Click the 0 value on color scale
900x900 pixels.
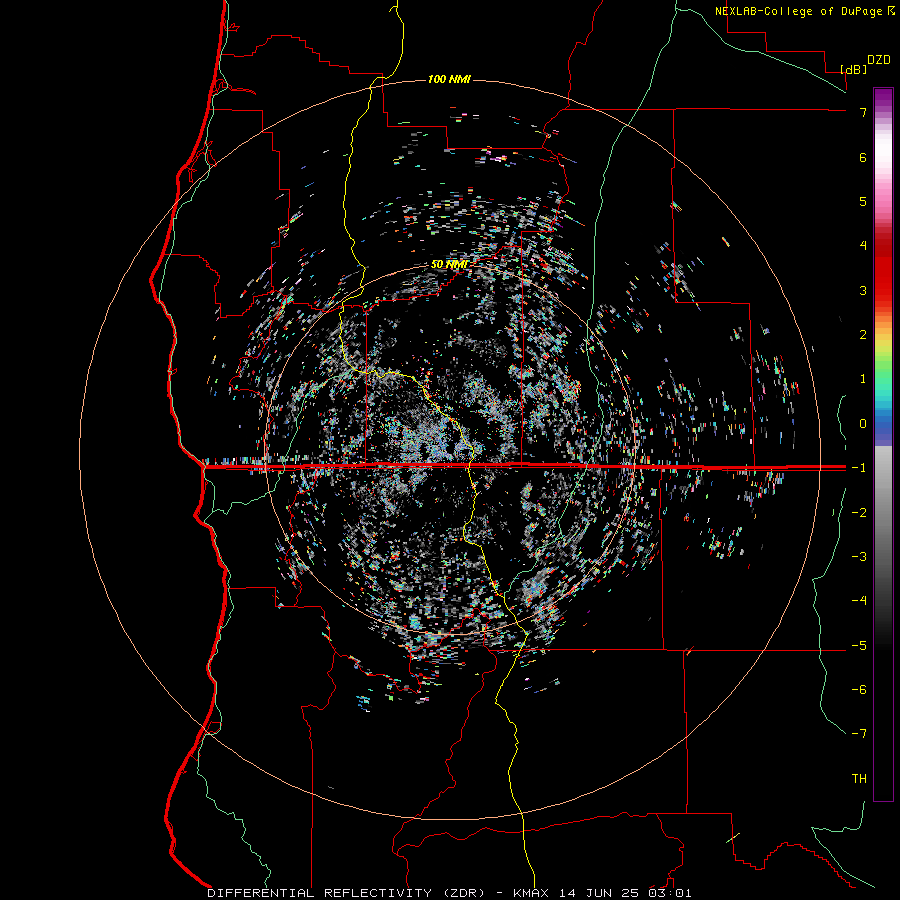(863, 424)
